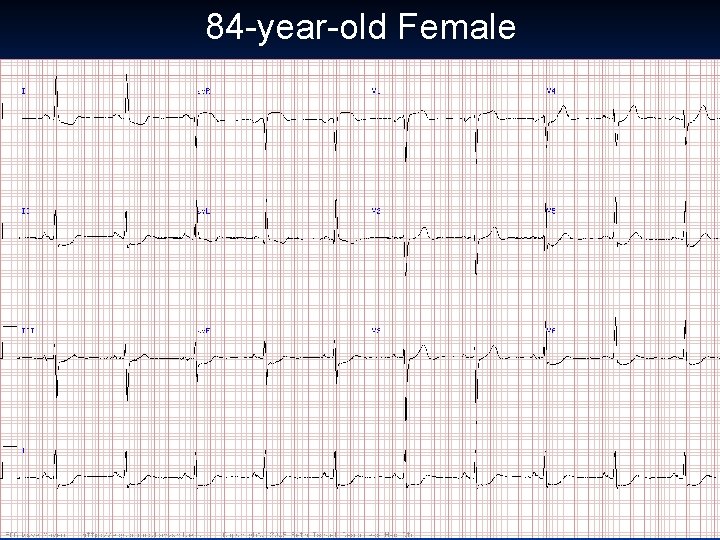This screenshot has width=720, height=540.
Task: Click the "aVF" lead label
Action: click(x=204, y=331)
